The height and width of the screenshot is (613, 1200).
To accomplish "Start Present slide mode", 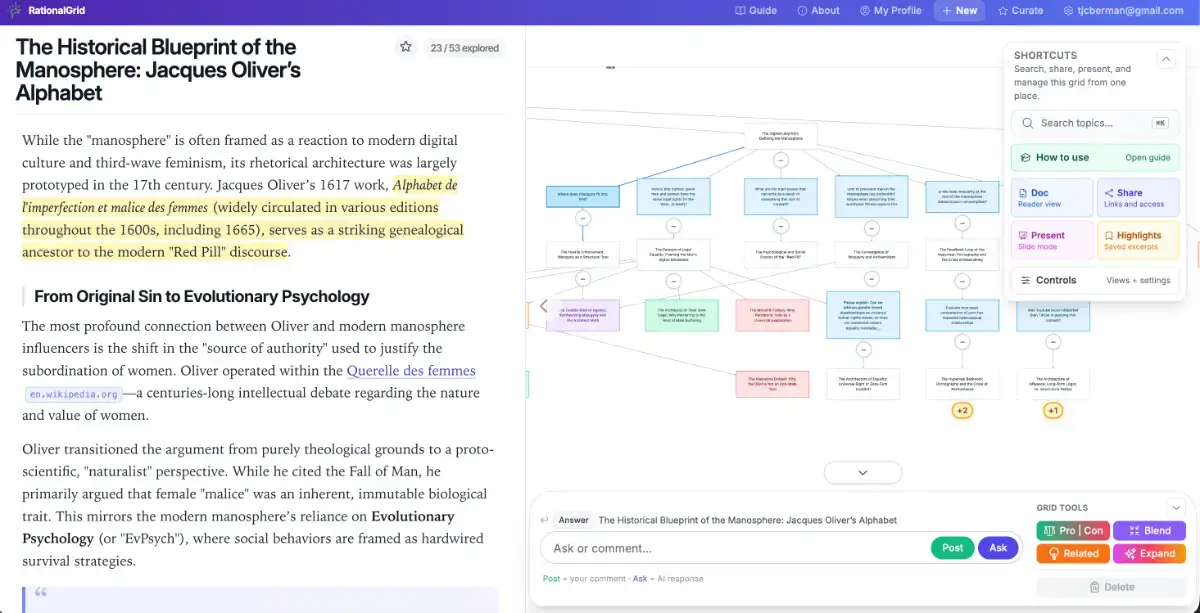I will [1052, 240].
